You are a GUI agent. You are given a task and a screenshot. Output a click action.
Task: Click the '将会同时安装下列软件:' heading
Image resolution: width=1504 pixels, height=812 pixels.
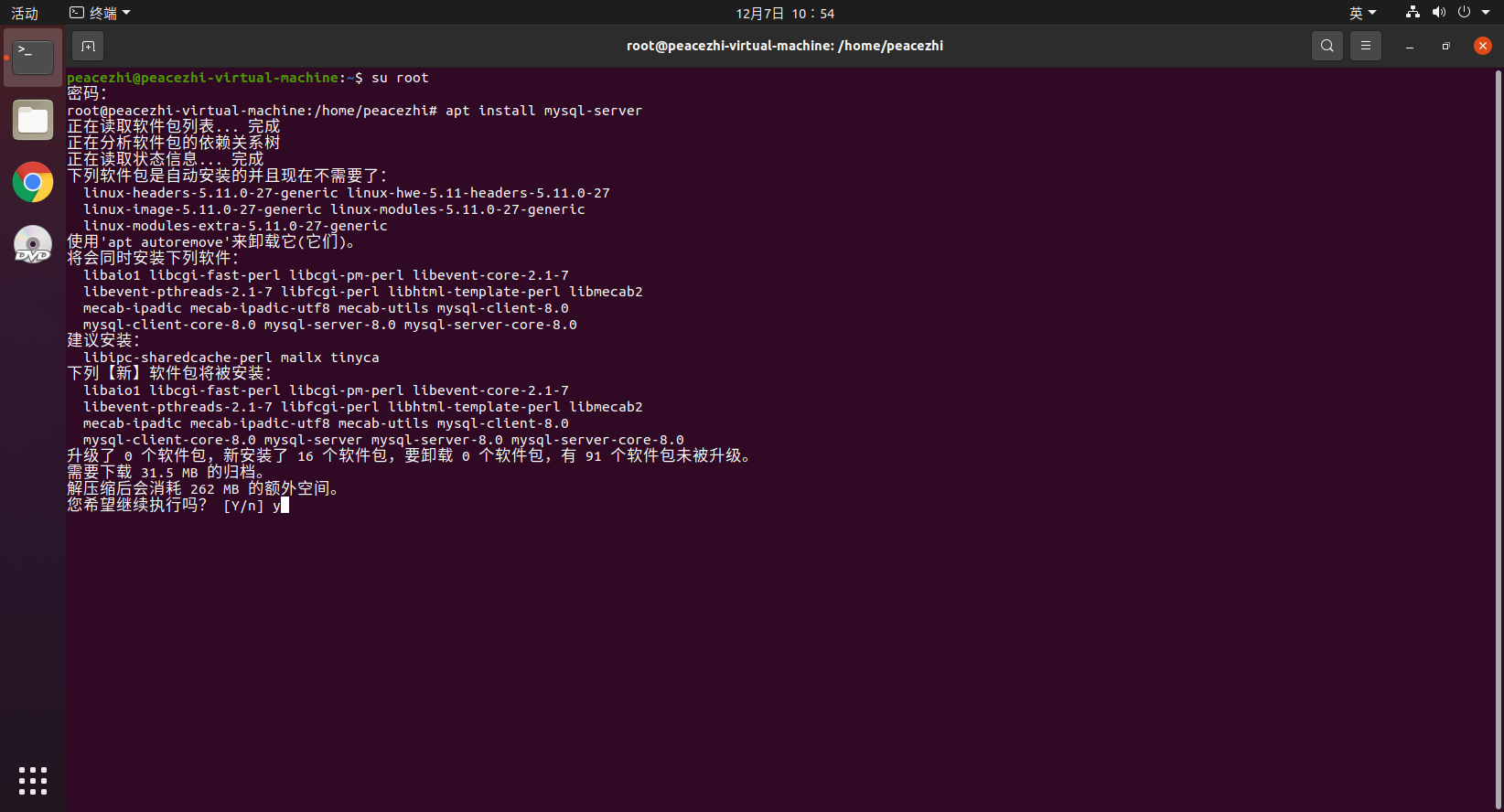(153, 258)
